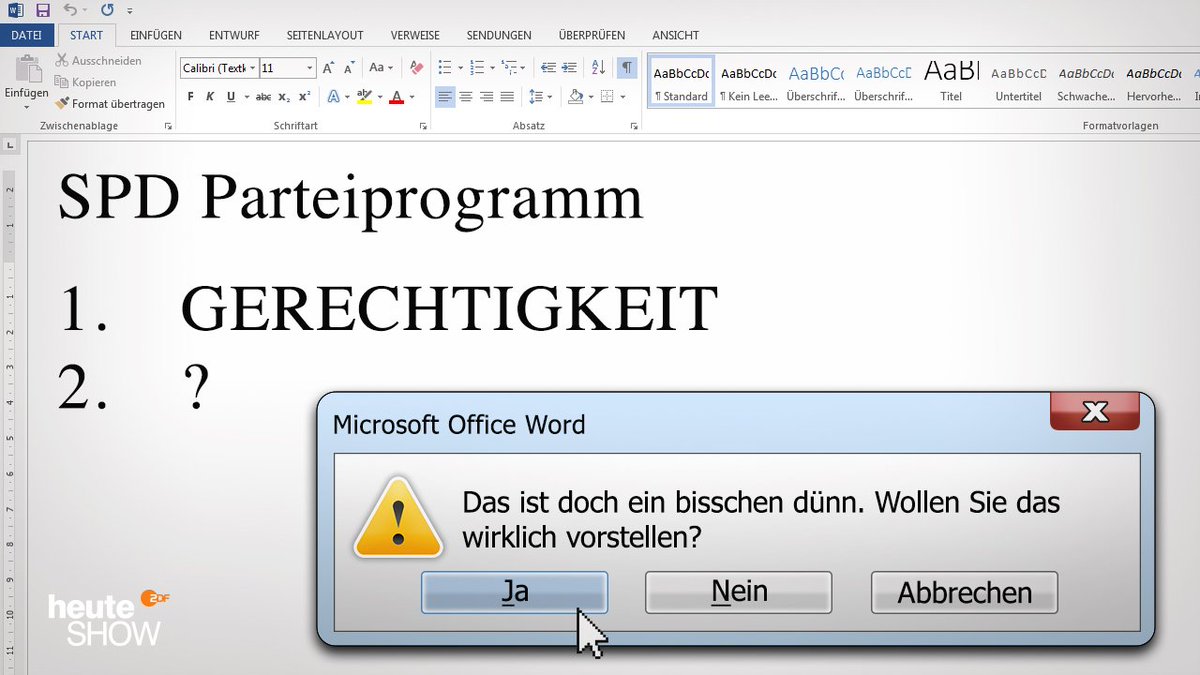Click Nein in the Word dialog

click(x=739, y=592)
